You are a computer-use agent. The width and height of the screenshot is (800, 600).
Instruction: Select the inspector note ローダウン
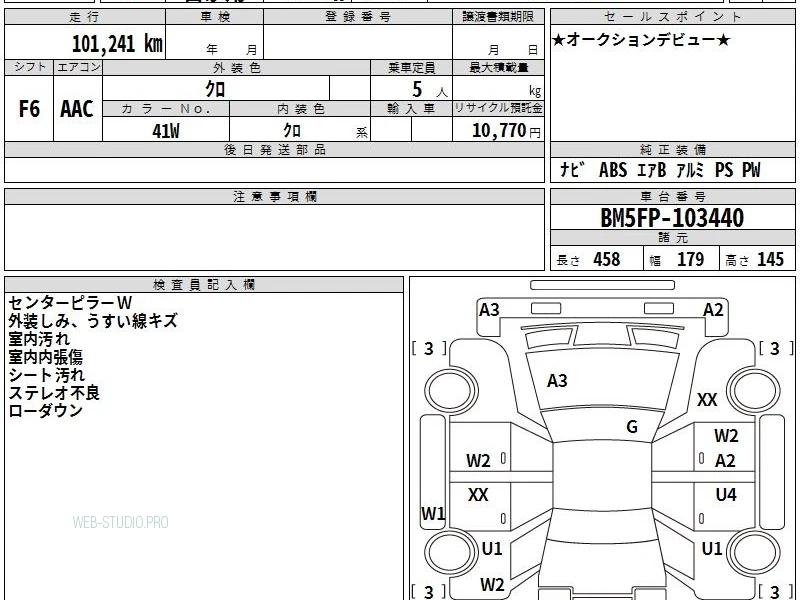pos(45,411)
